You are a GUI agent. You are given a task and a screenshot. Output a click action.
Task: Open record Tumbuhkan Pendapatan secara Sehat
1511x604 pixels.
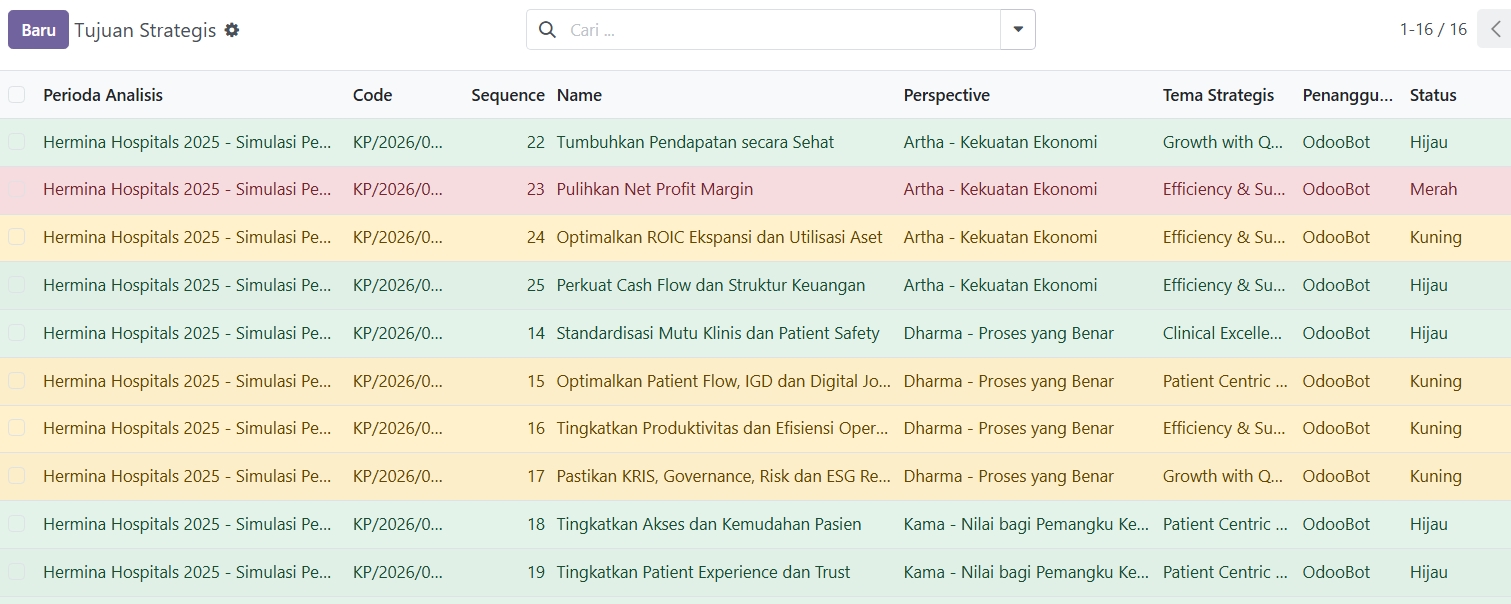(x=695, y=142)
